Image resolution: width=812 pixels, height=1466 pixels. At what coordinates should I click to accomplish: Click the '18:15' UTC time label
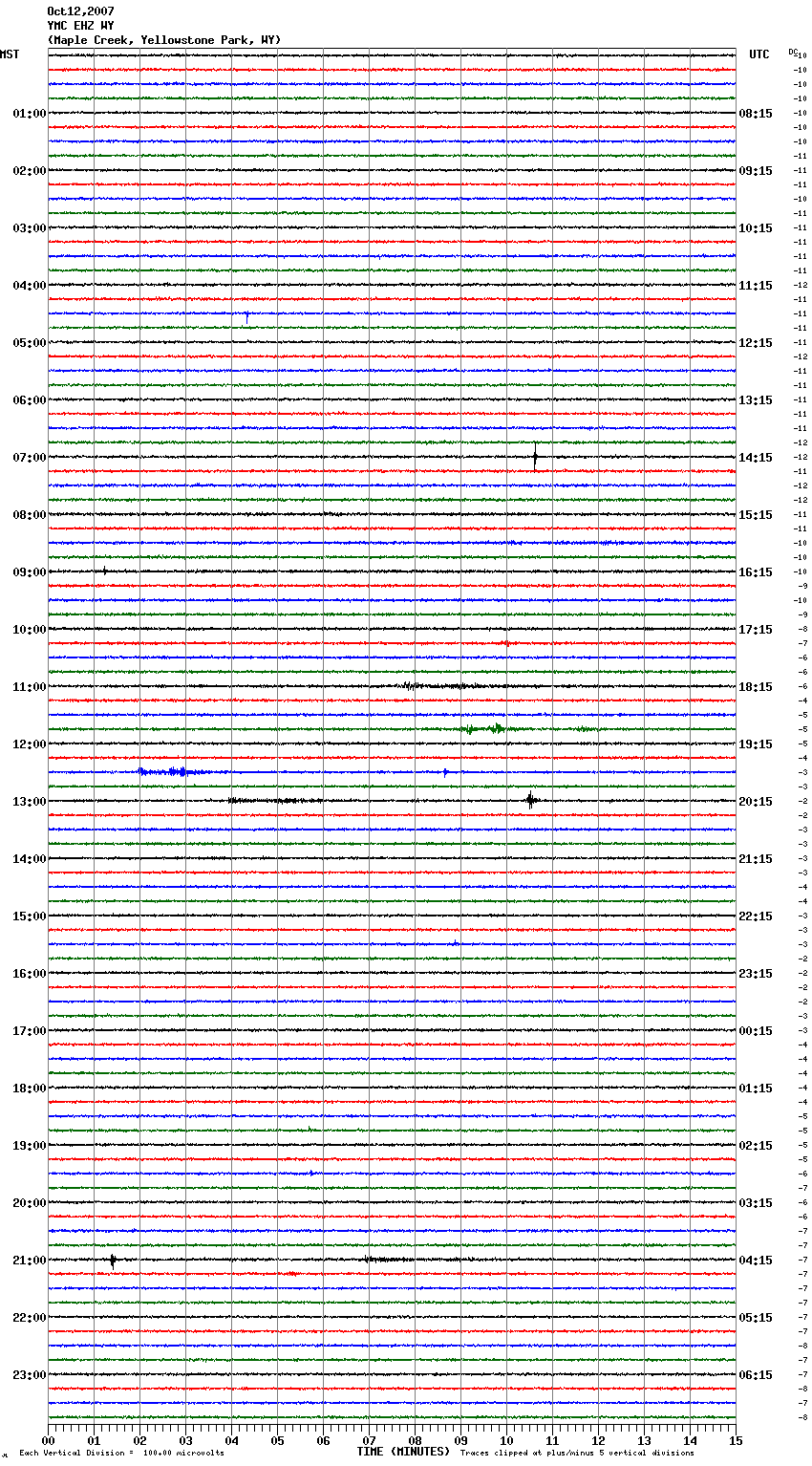coord(756,687)
